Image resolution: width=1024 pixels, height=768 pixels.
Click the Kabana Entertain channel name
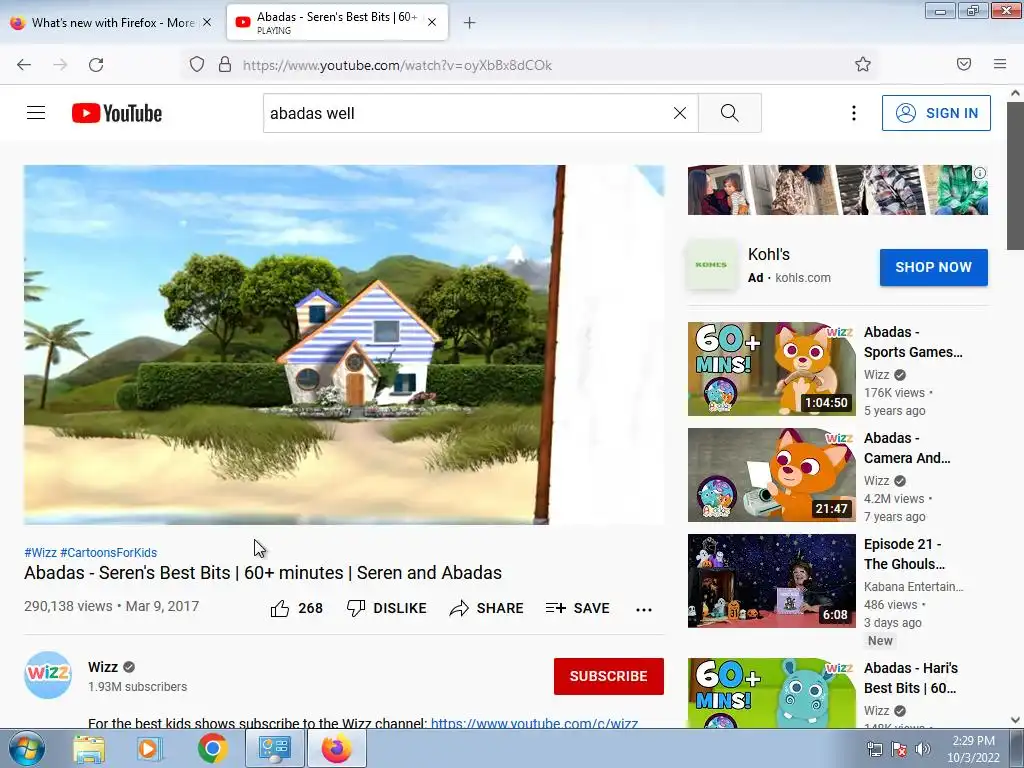tap(913, 586)
